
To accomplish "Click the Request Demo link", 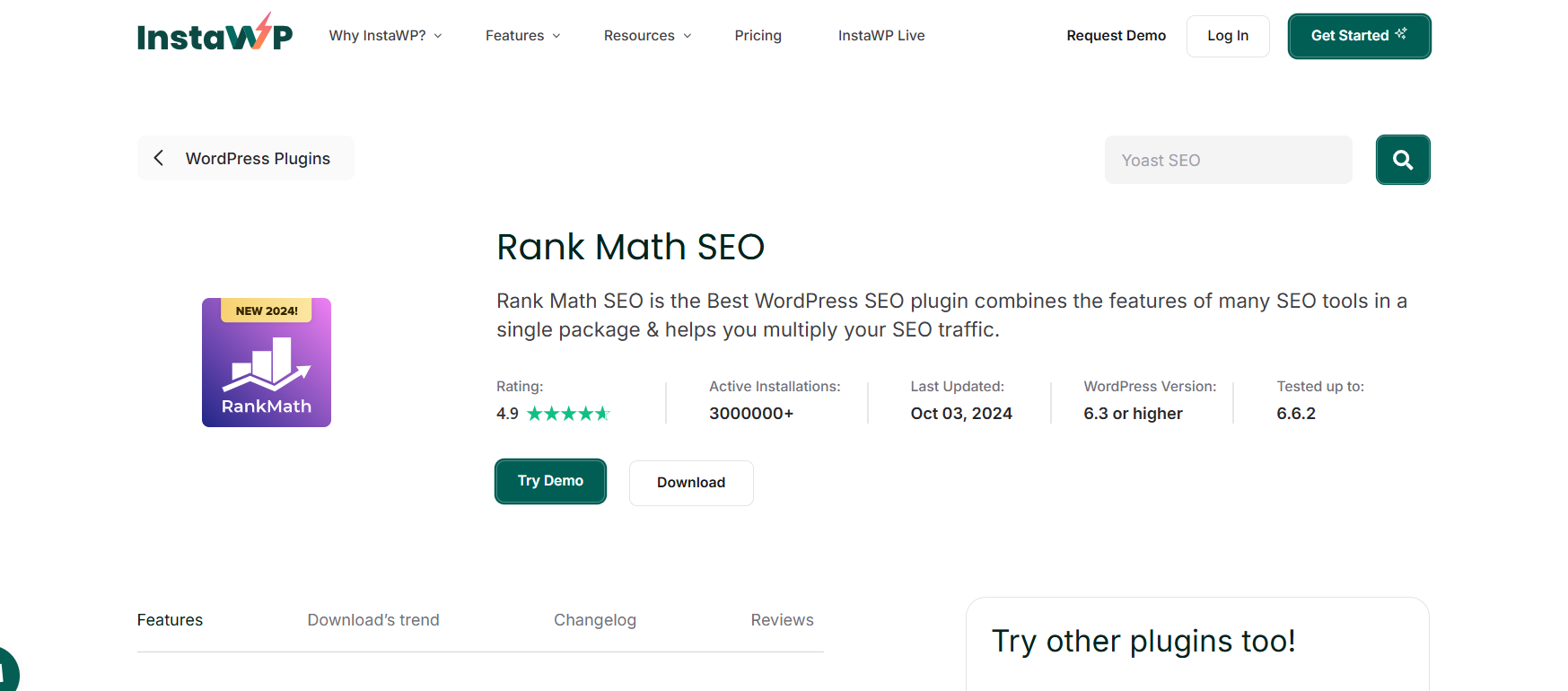I will point(1117,36).
